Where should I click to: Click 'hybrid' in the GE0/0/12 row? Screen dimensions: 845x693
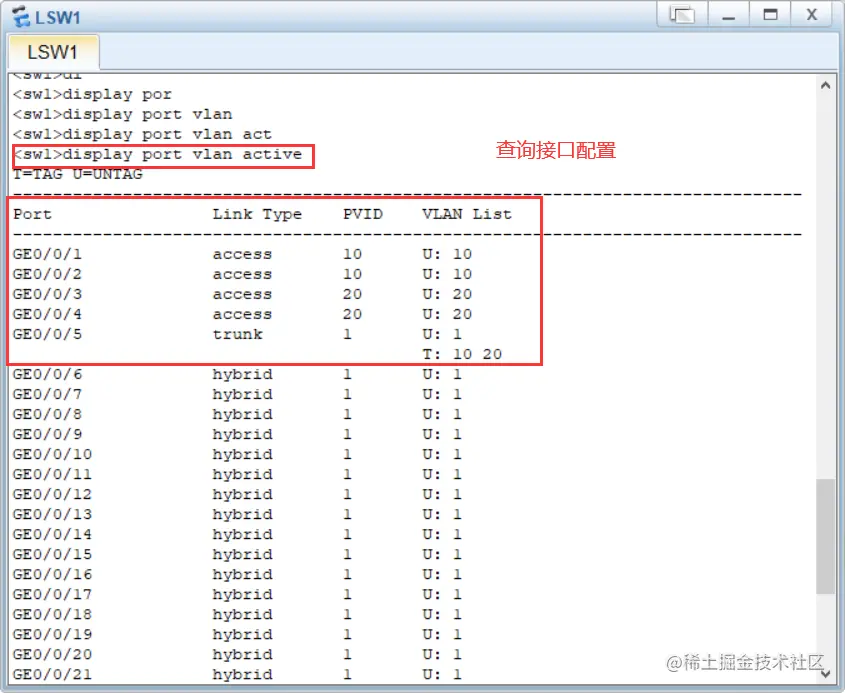point(242,494)
